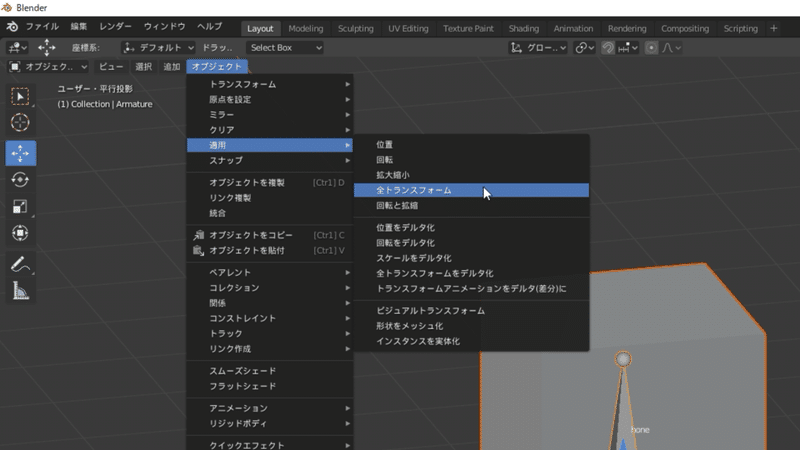Toggle snapping magnet icon
Viewport: 800px width, 450px height.
pos(608,48)
